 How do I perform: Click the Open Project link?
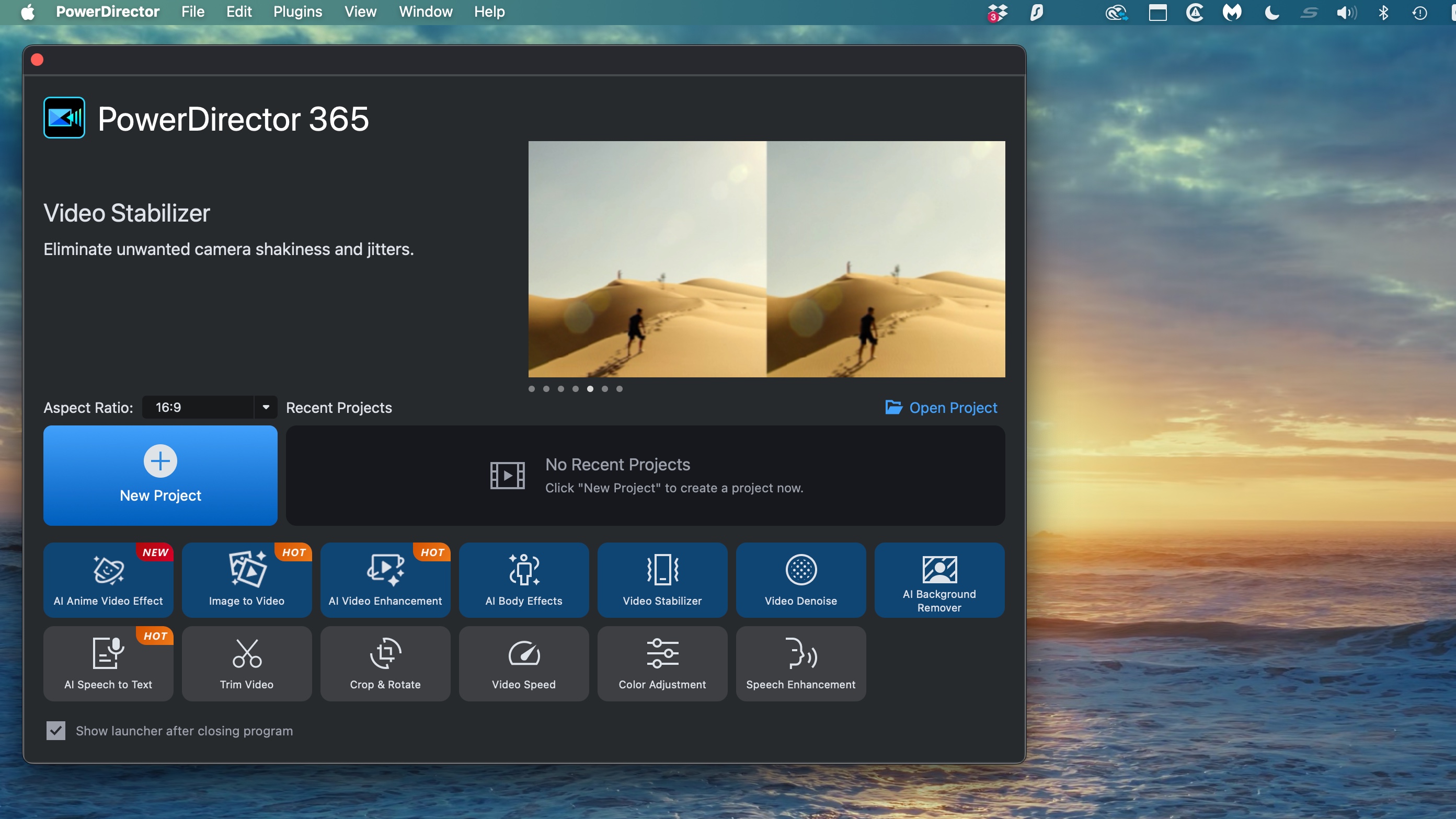(953, 407)
